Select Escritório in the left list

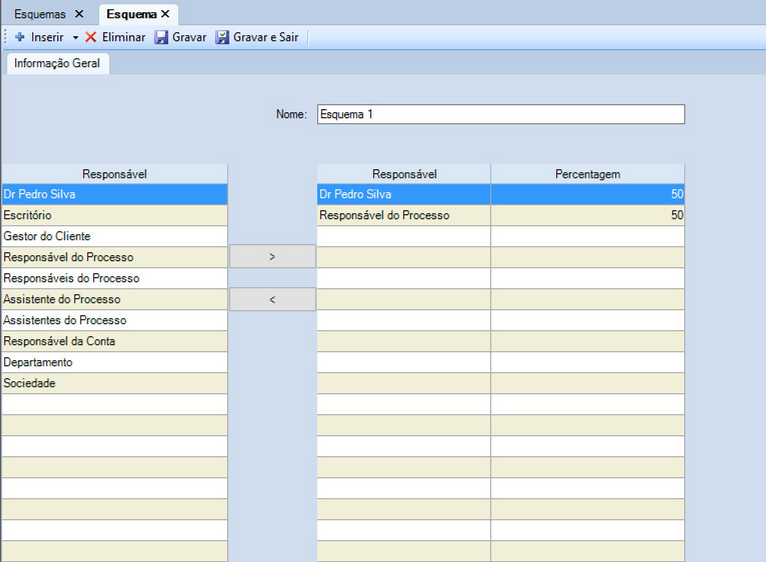pos(115,215)
